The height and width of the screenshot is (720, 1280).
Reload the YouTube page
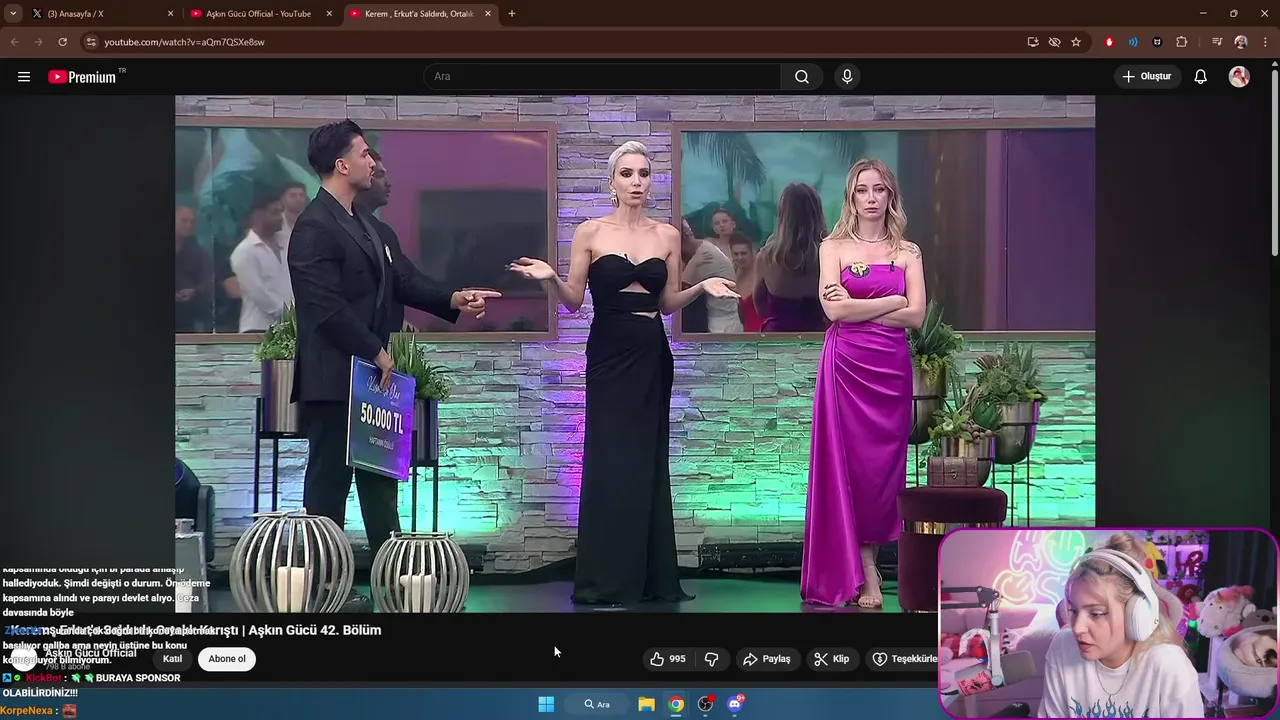(x=62, y=42)
